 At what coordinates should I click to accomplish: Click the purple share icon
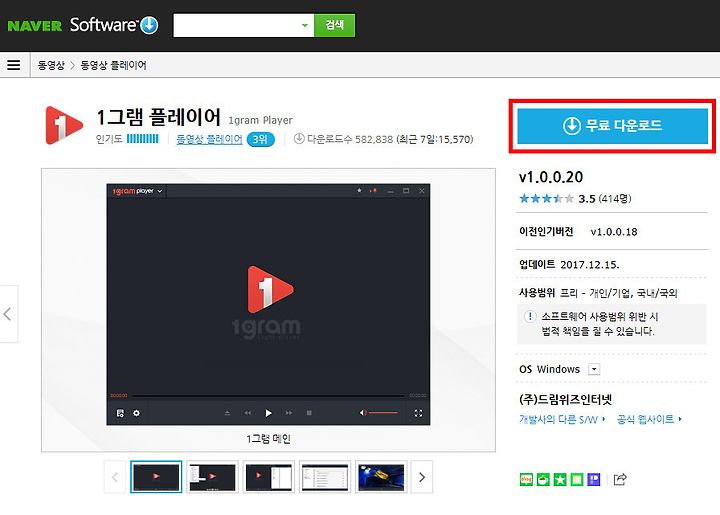(594, 480)
